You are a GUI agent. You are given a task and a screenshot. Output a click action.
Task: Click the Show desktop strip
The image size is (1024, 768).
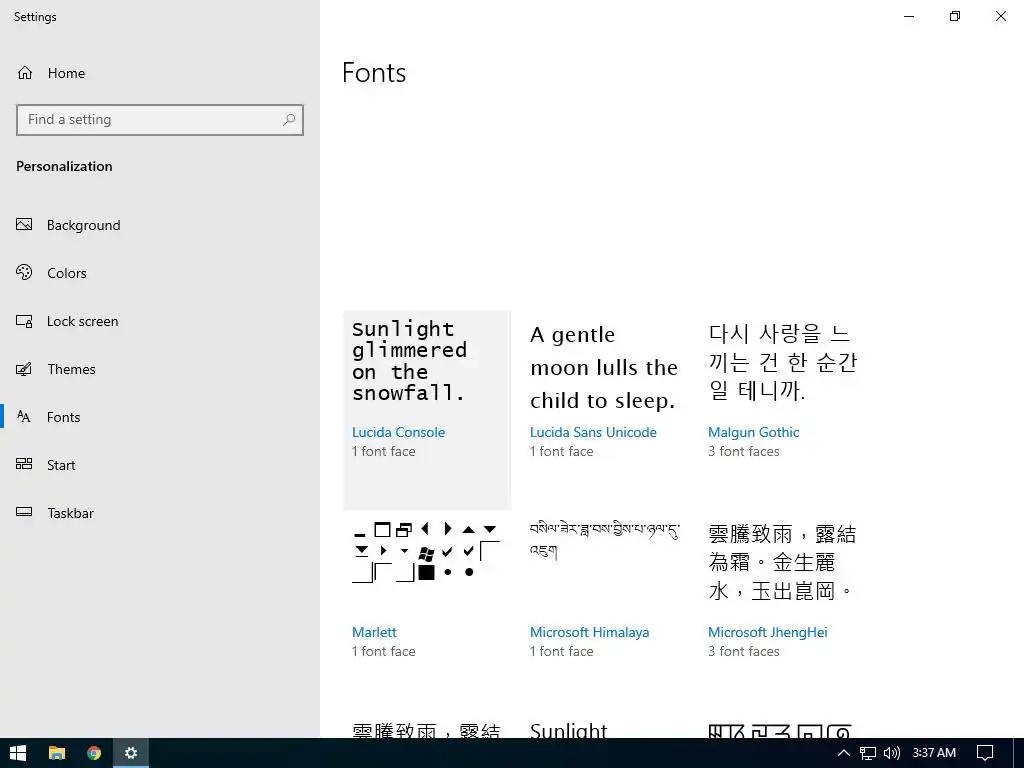tap(1021, 753)
